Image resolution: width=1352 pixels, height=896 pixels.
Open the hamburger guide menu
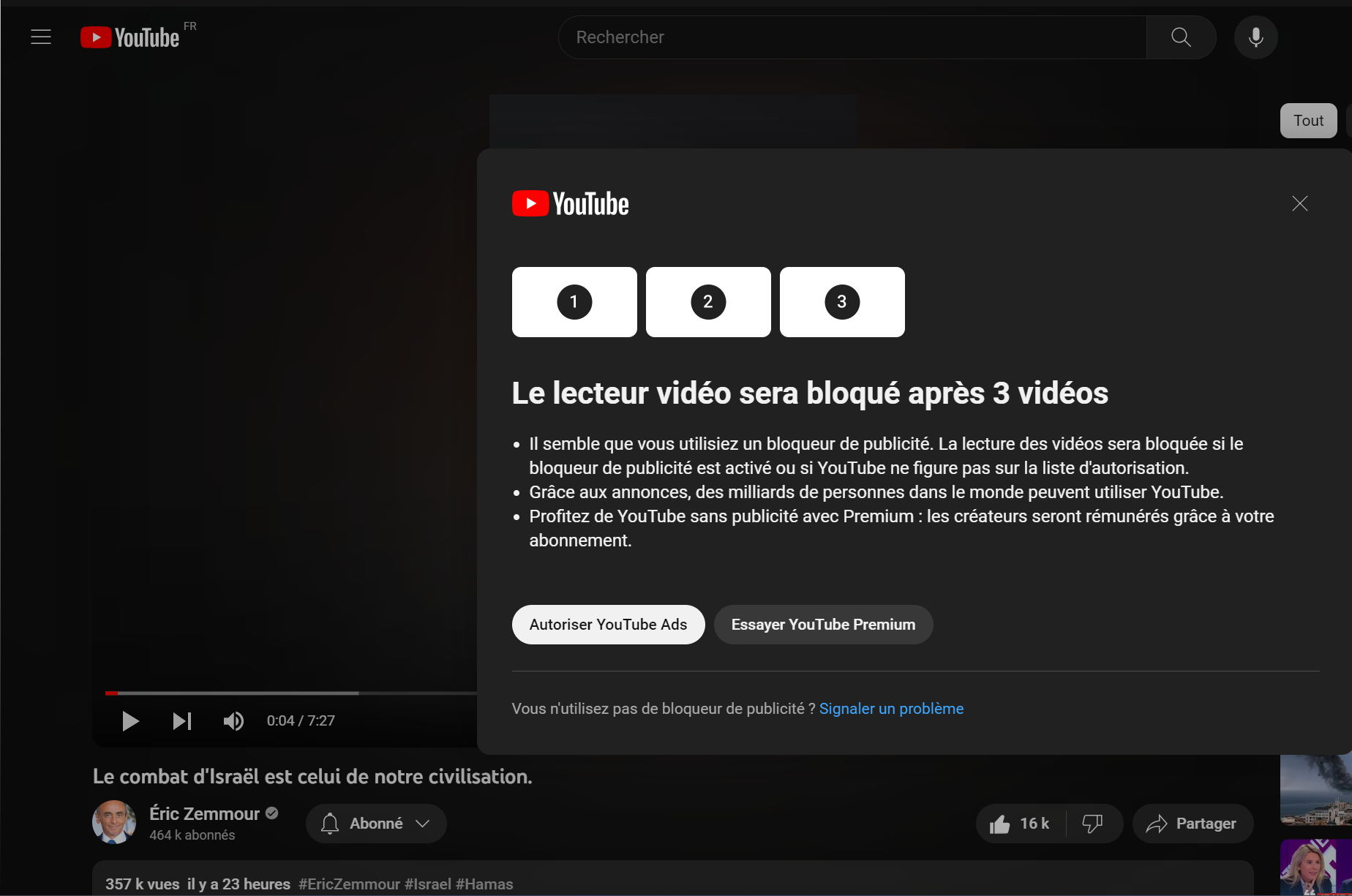coord(41,37)
